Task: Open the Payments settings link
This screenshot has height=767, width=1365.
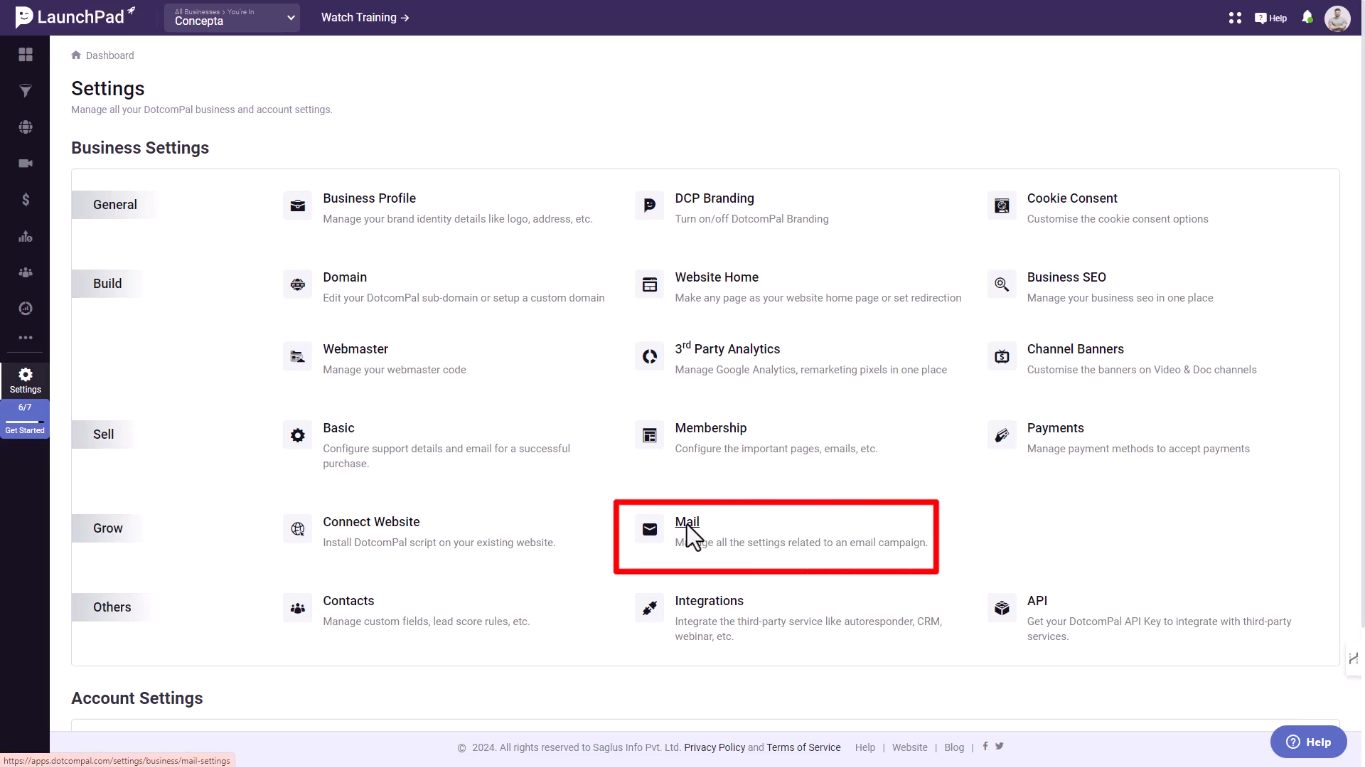Action: (x=1055, y=428)
